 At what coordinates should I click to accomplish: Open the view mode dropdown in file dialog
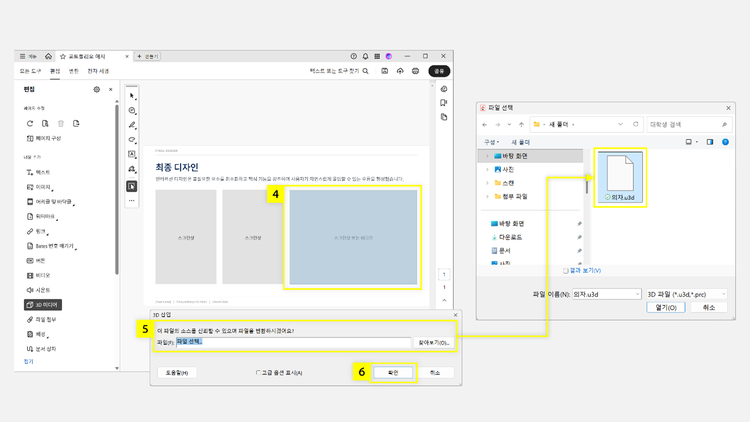tap(696, 142)
